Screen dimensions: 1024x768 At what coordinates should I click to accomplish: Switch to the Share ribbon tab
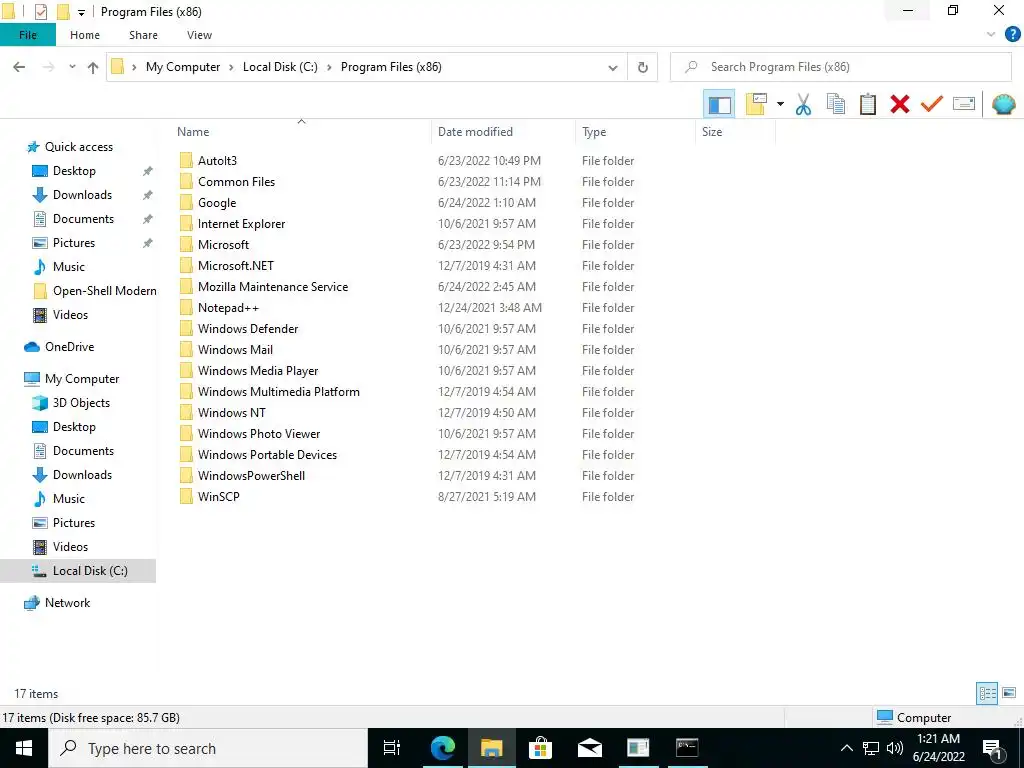point(143,35)
